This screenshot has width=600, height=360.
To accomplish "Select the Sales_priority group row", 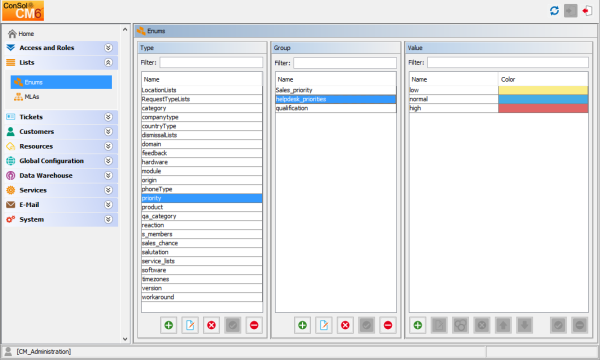I will [x=336, y=90].
